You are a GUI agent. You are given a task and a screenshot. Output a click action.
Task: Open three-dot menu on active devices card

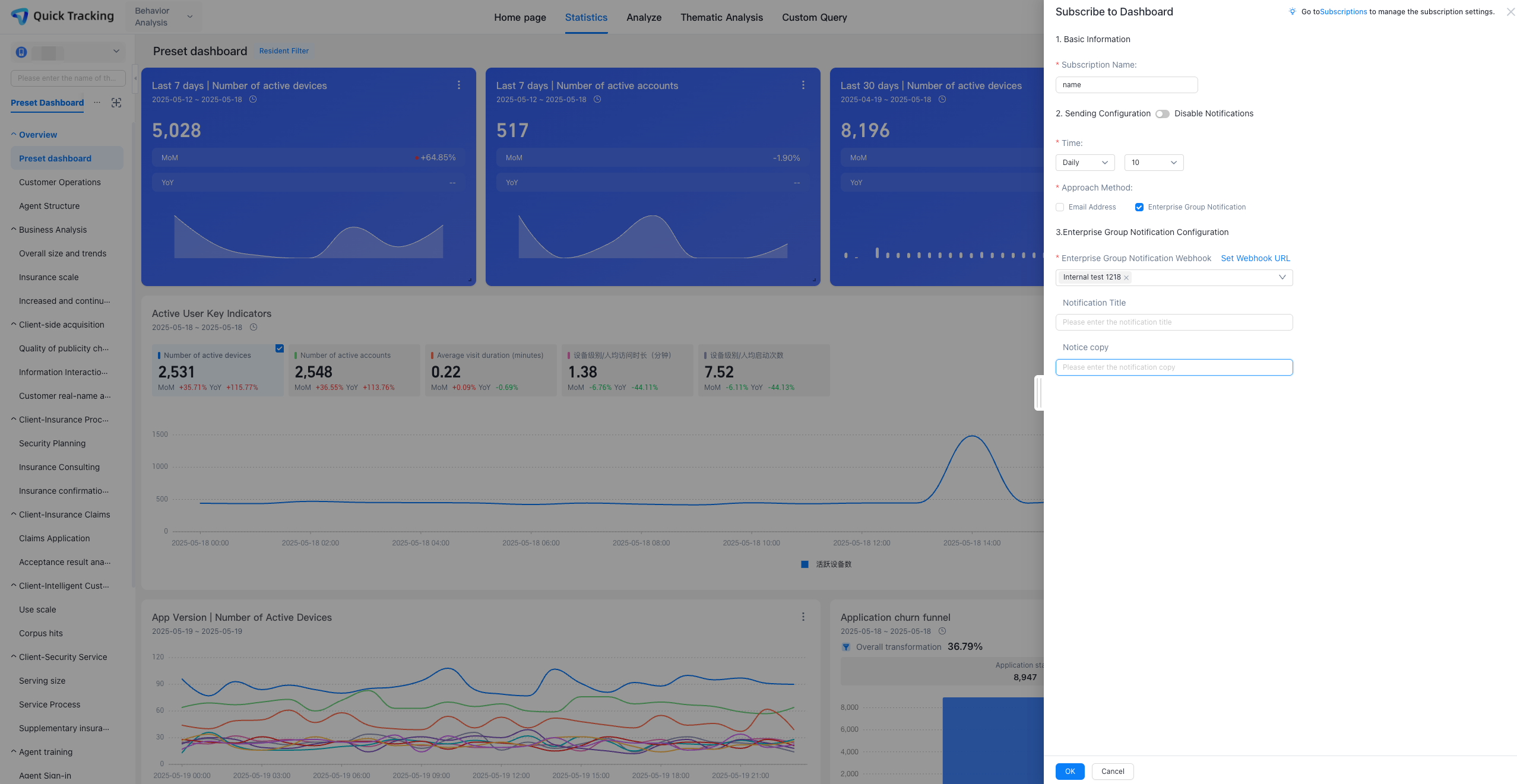[x=458, y=85]
